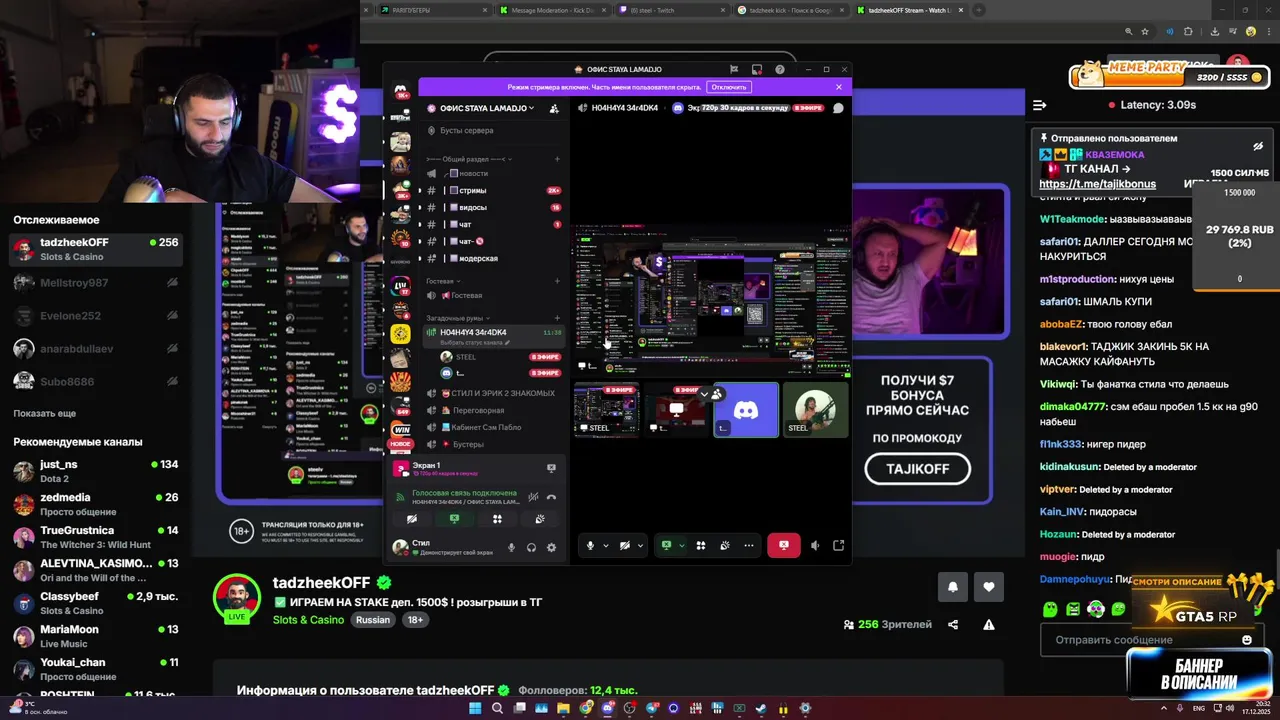The width and height of the screenshot is (1280, 720).
Task: Toggle microphone in call control bar
Action: point(590,545)
